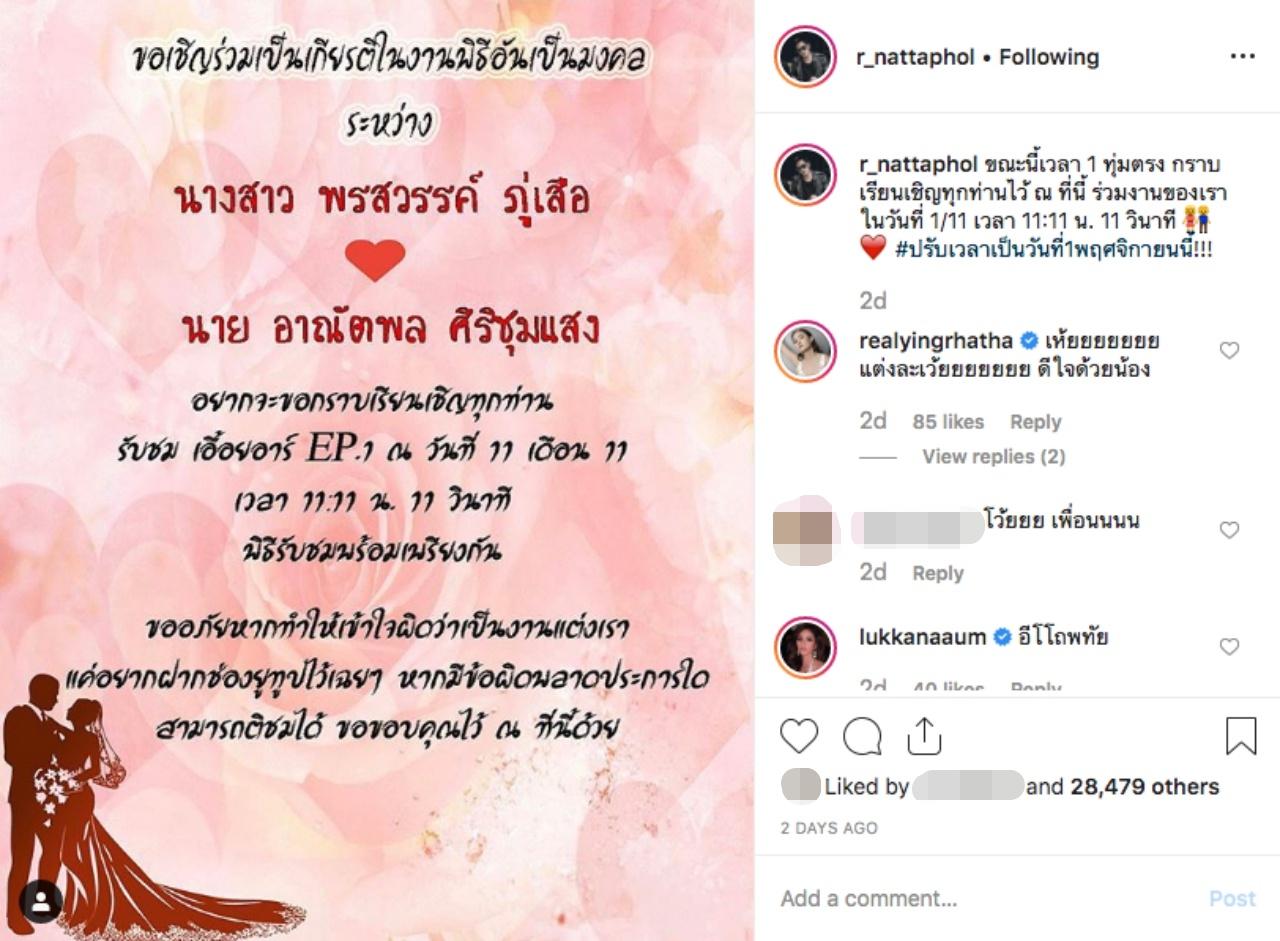The image size is (1280, 941).
Task: Click the Following status next to r_nattaphol
Action: tap(1049, 57)
